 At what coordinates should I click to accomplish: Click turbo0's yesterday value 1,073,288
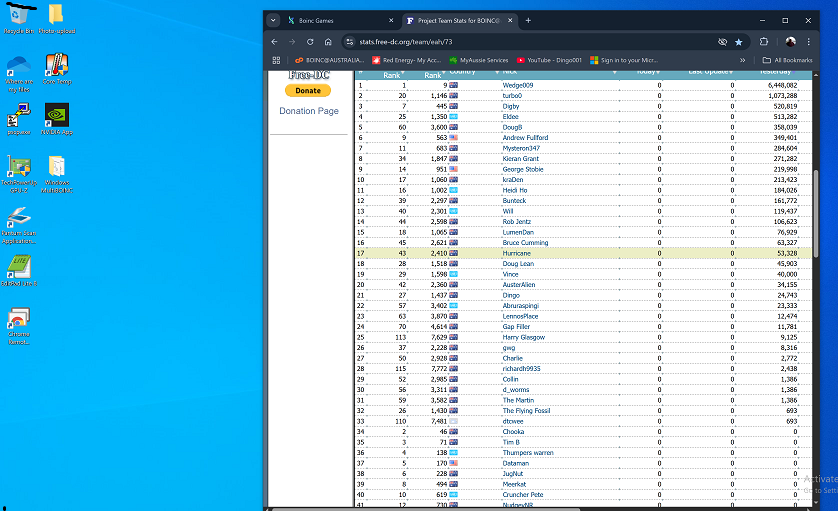click(x=782, y=96)
